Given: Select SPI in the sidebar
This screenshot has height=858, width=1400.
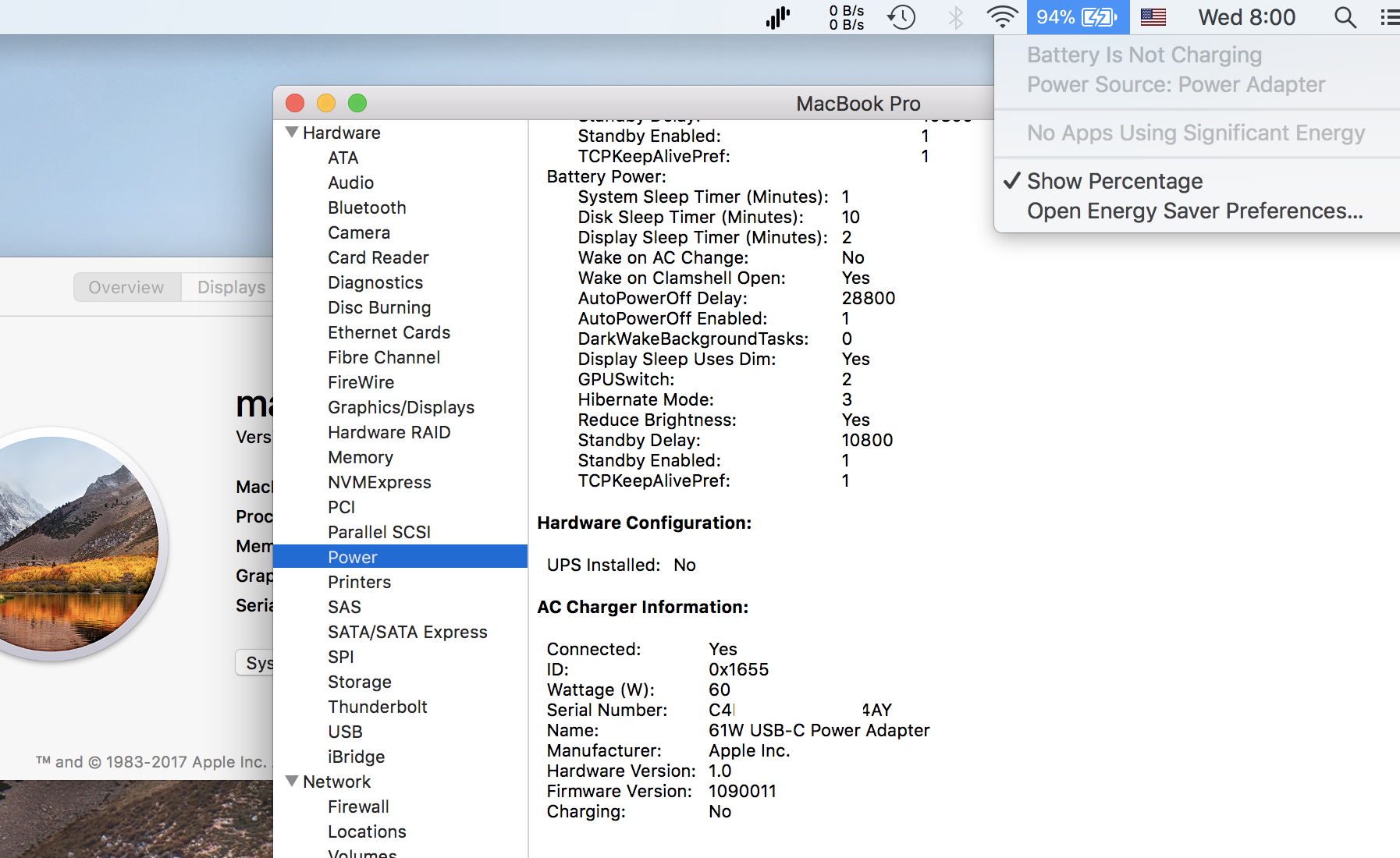Looking at the screenshot, I should click(x=340, y=657).
